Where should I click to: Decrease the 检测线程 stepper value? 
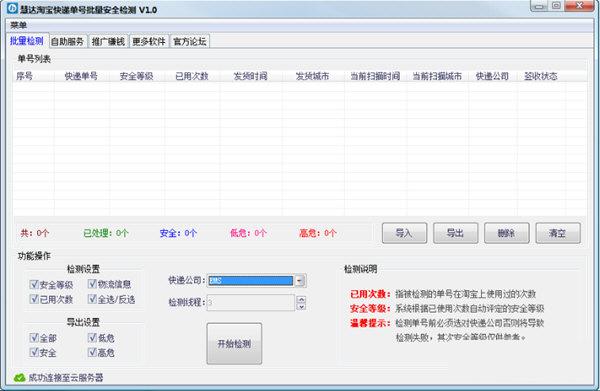click(x=301, y=306)
